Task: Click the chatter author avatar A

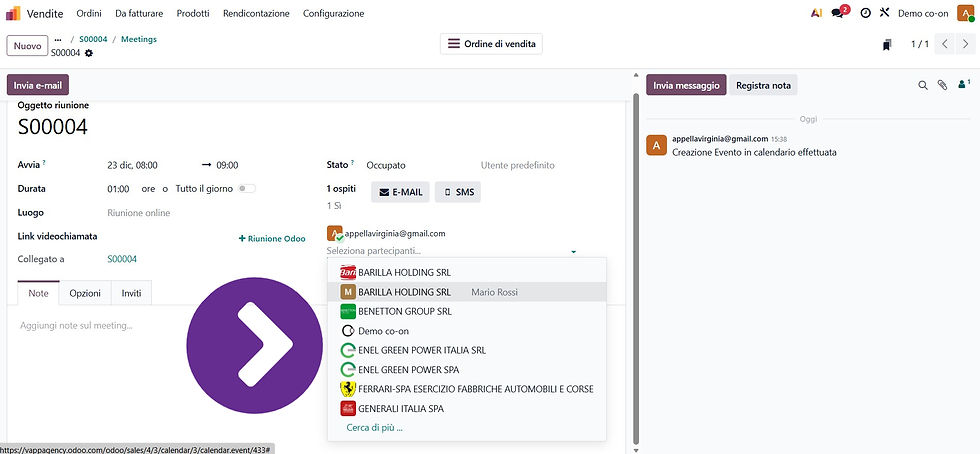Action: [656, 144]
